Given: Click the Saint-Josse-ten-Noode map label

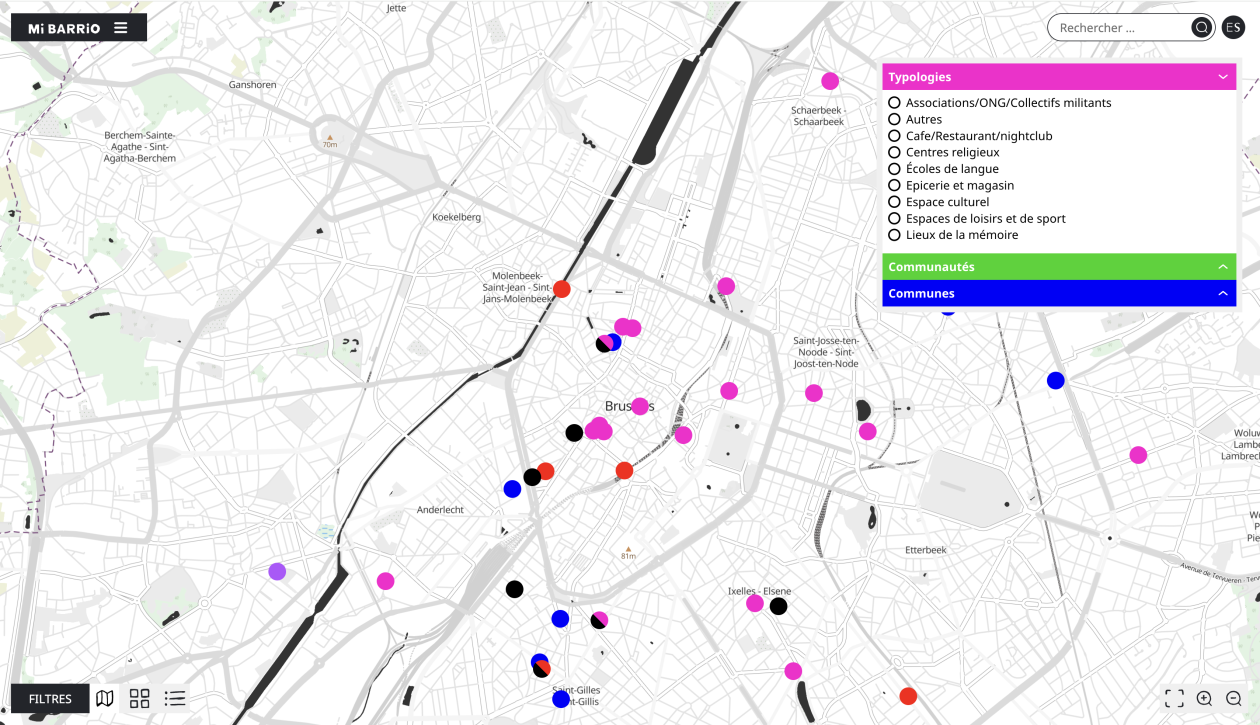Looking at the screenshot, I should tap(826, 352).
